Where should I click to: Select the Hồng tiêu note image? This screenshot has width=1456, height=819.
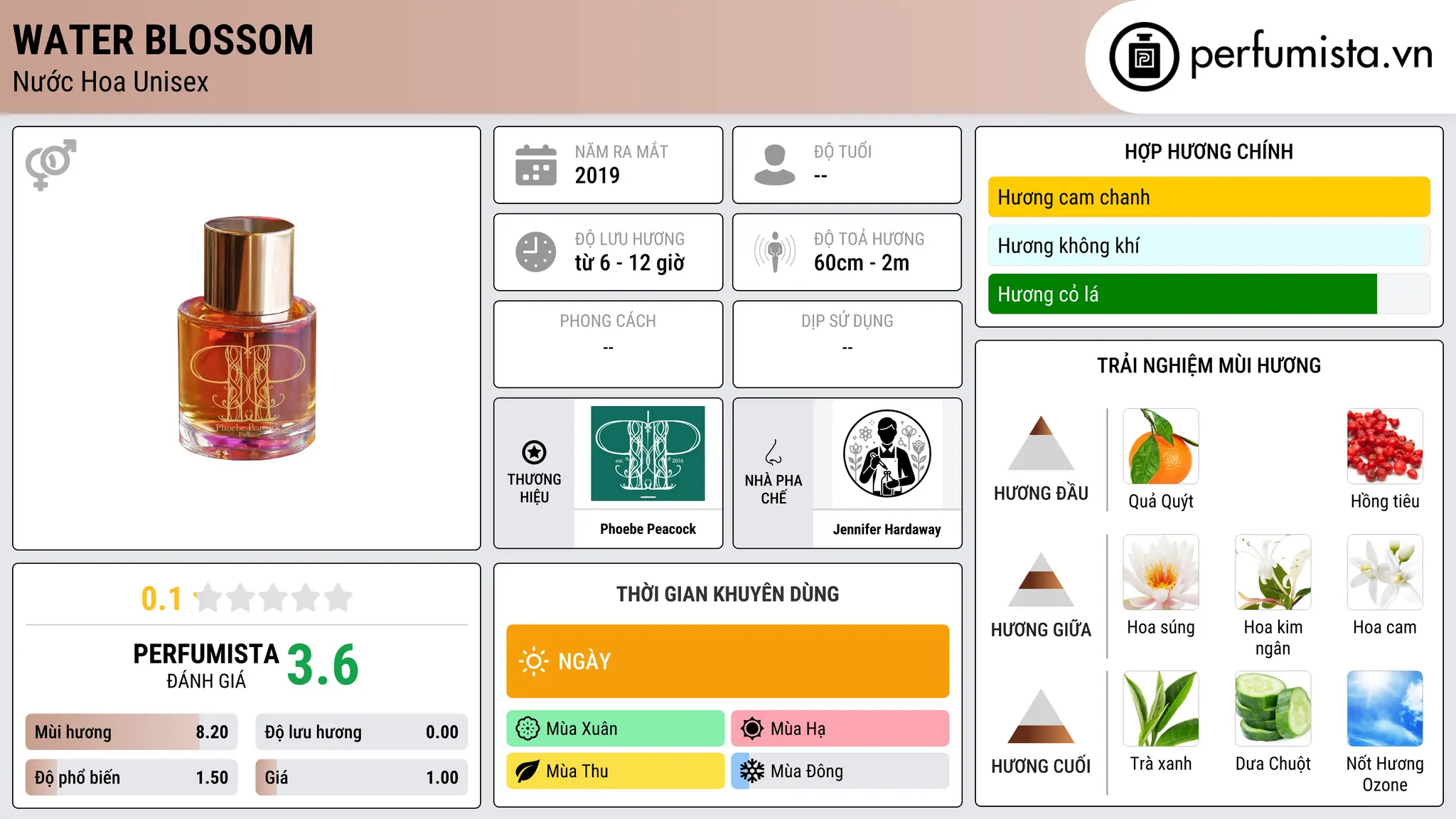[1385, 446]
